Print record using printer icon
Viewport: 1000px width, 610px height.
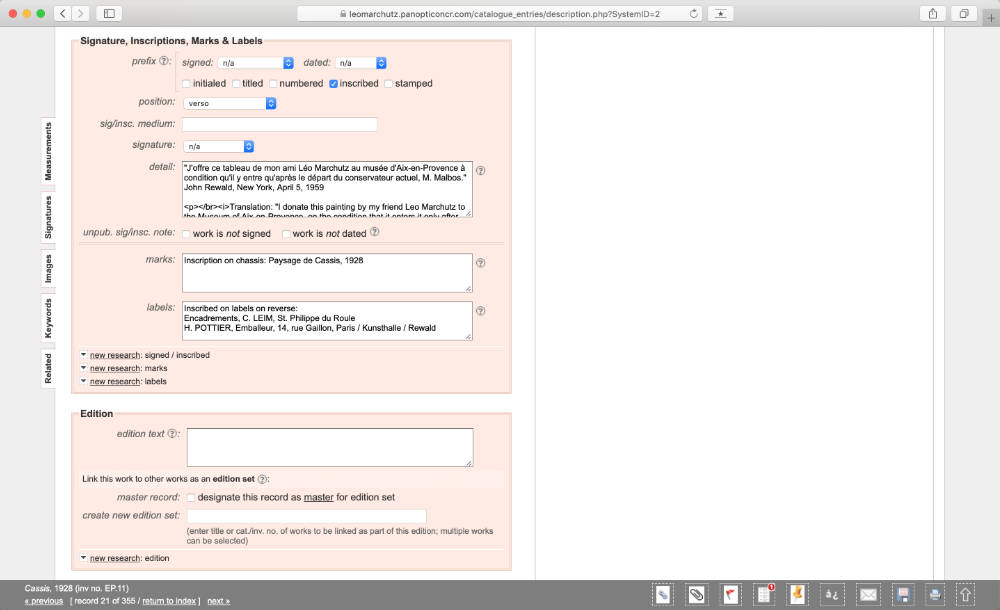(935, 595)
